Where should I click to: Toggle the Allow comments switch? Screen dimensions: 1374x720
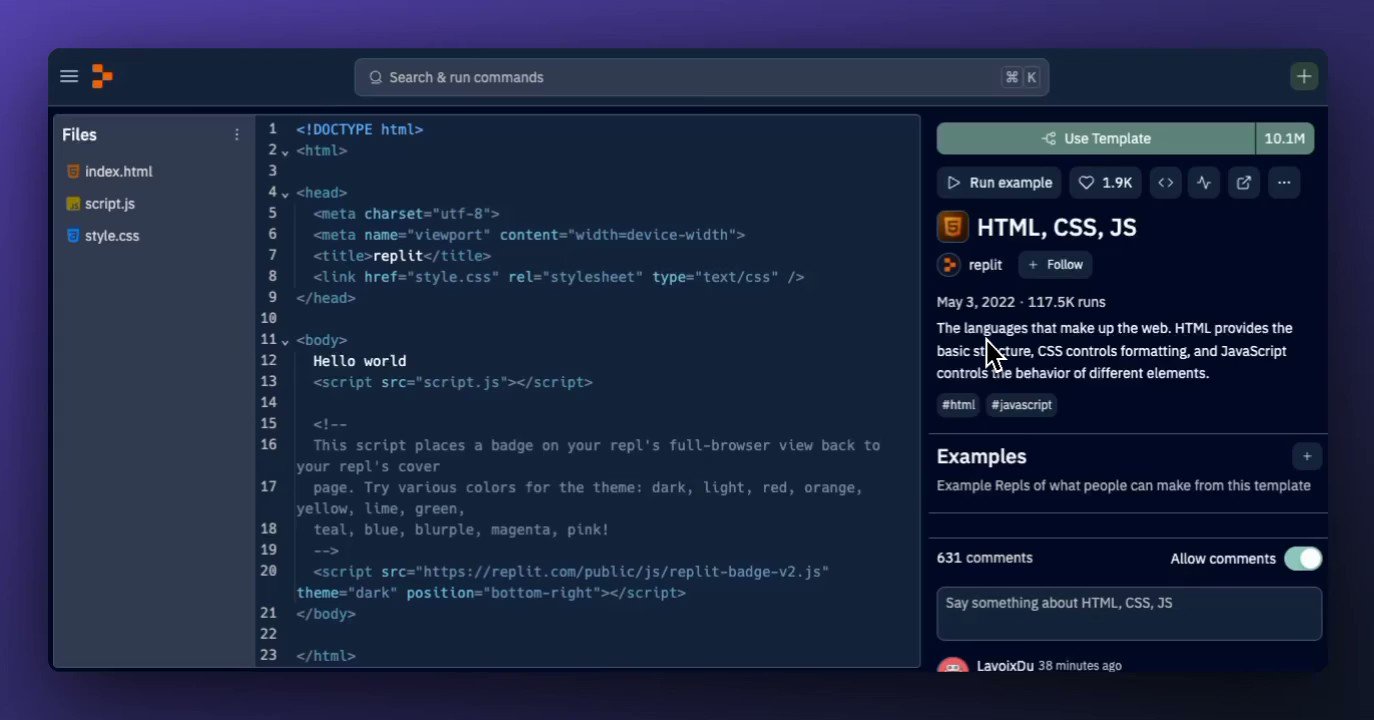coord(1303,559)
